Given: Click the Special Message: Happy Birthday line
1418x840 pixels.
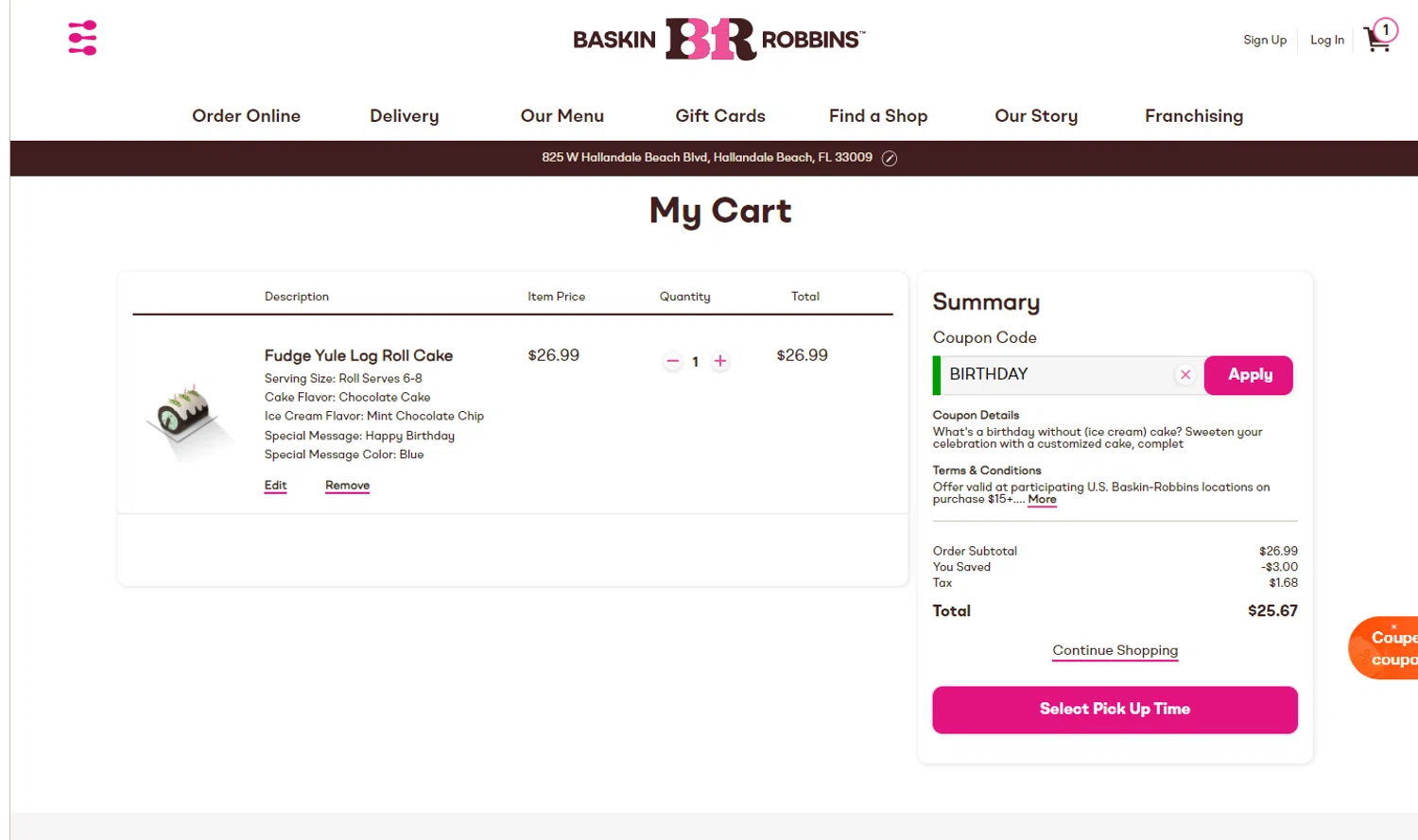Looking at the screenshot, I should tap(359, 436).
